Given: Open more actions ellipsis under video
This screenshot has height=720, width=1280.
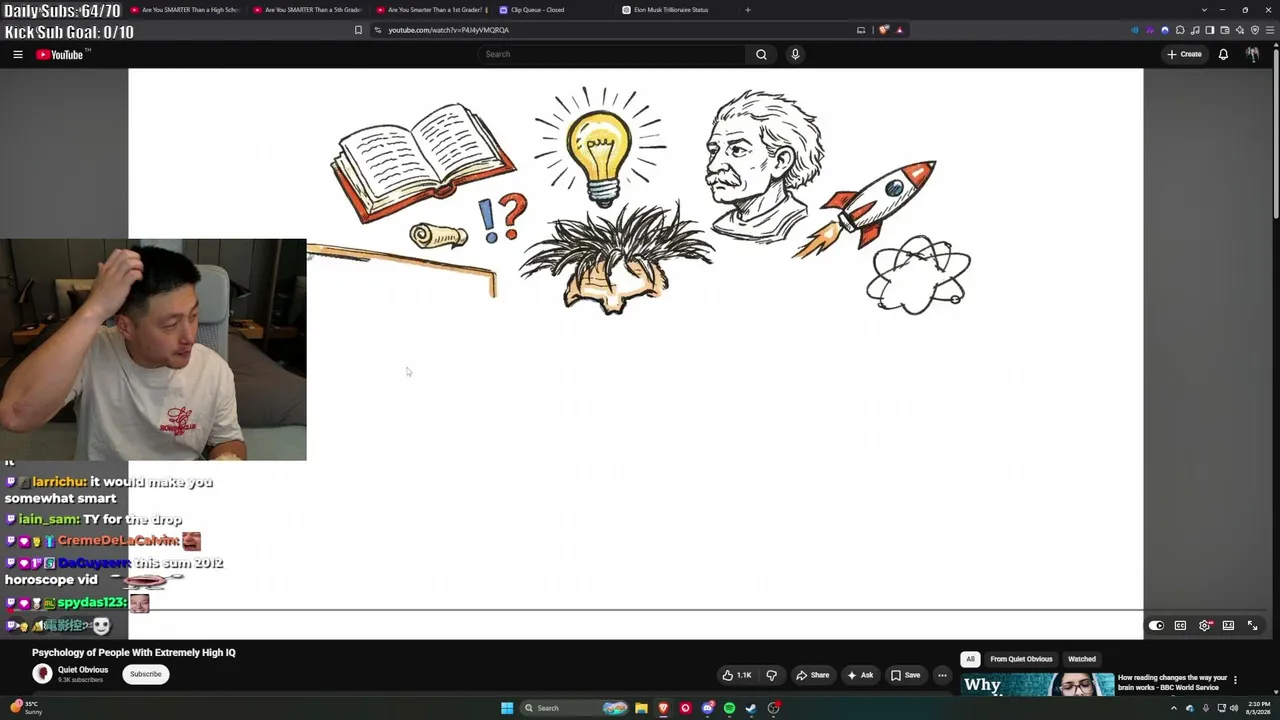Looking at the screenshot, I should coord(942,675).
